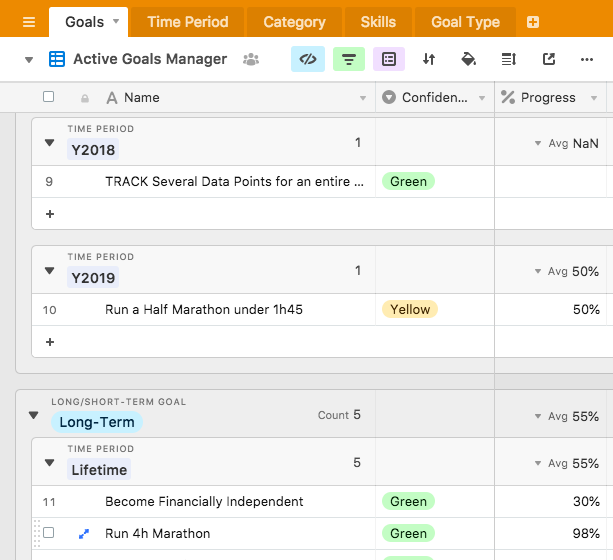This screenshot has height=560, width=613.
Task: Click the Yellow confidence tag
Action: tap(410, 310)
